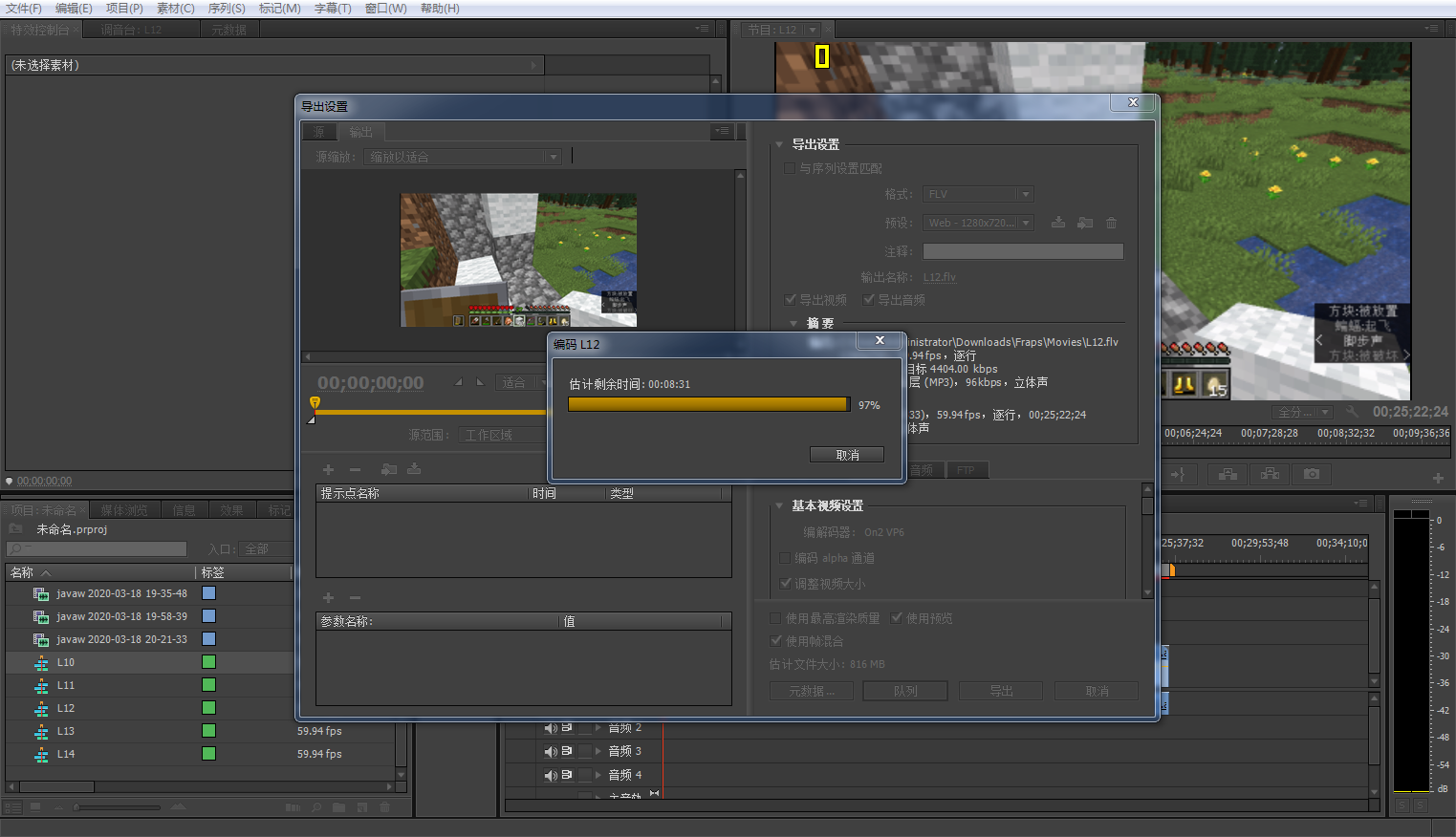1456x837 pixels.
Task: Click the Export button in export dialog
Action: pos(1001,691)
